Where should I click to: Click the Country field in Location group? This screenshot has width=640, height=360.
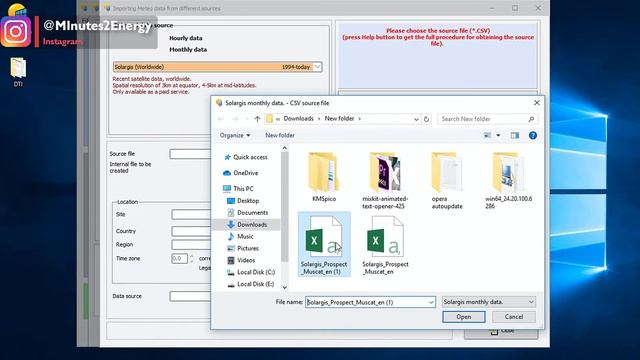coord(191,231)
